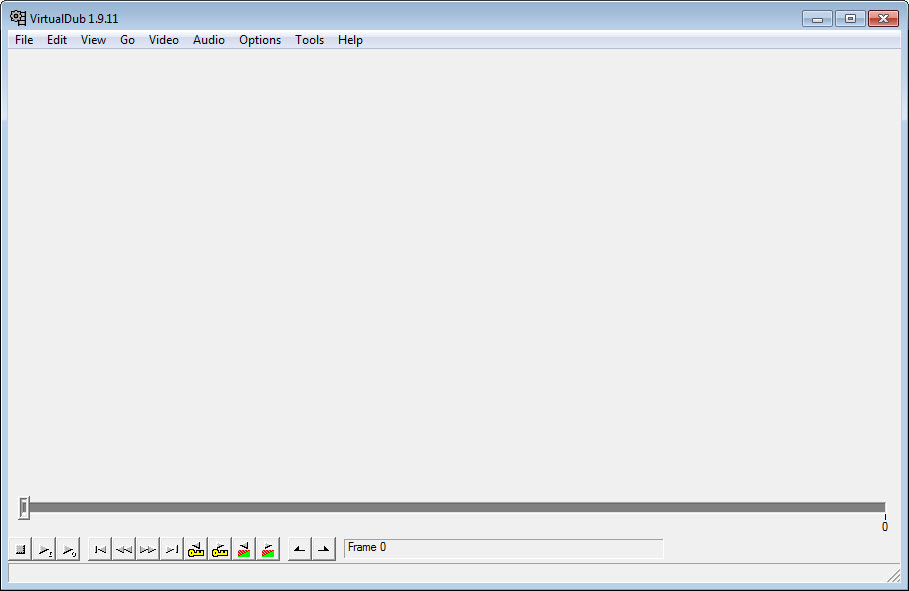909x591 pixels.
Task: Open the Video menu
Action: [163, 40]
